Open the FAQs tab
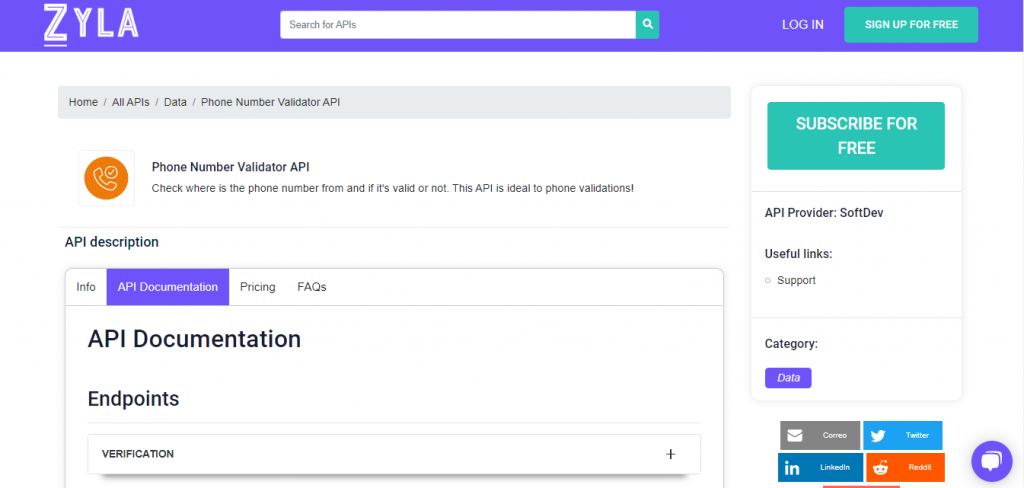The width and height of the screenshot is (1024, 488). 312,287
